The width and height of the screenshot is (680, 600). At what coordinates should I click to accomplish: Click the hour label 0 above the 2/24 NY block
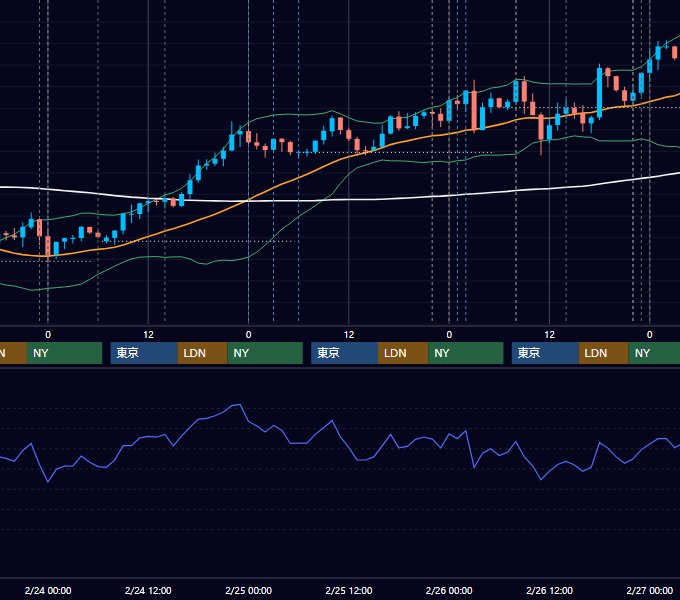48,335
